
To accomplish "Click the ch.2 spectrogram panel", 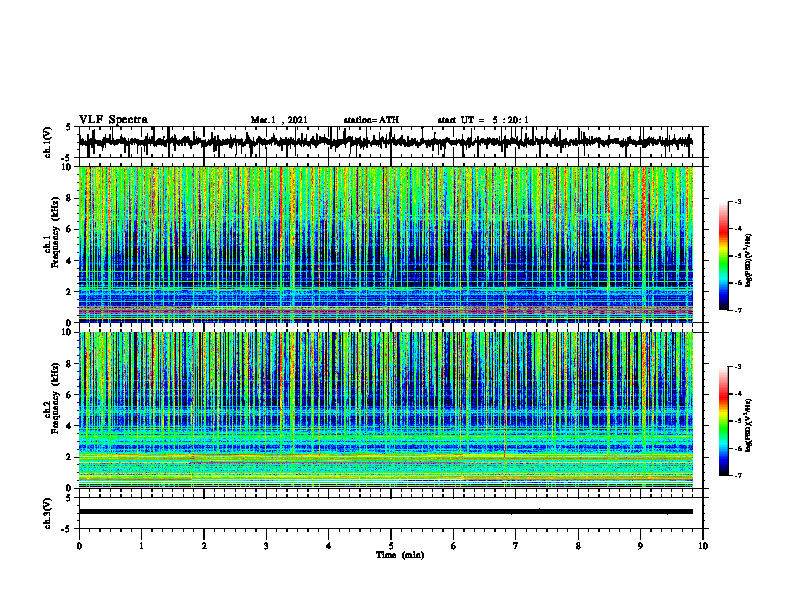I will coord(385,410).
